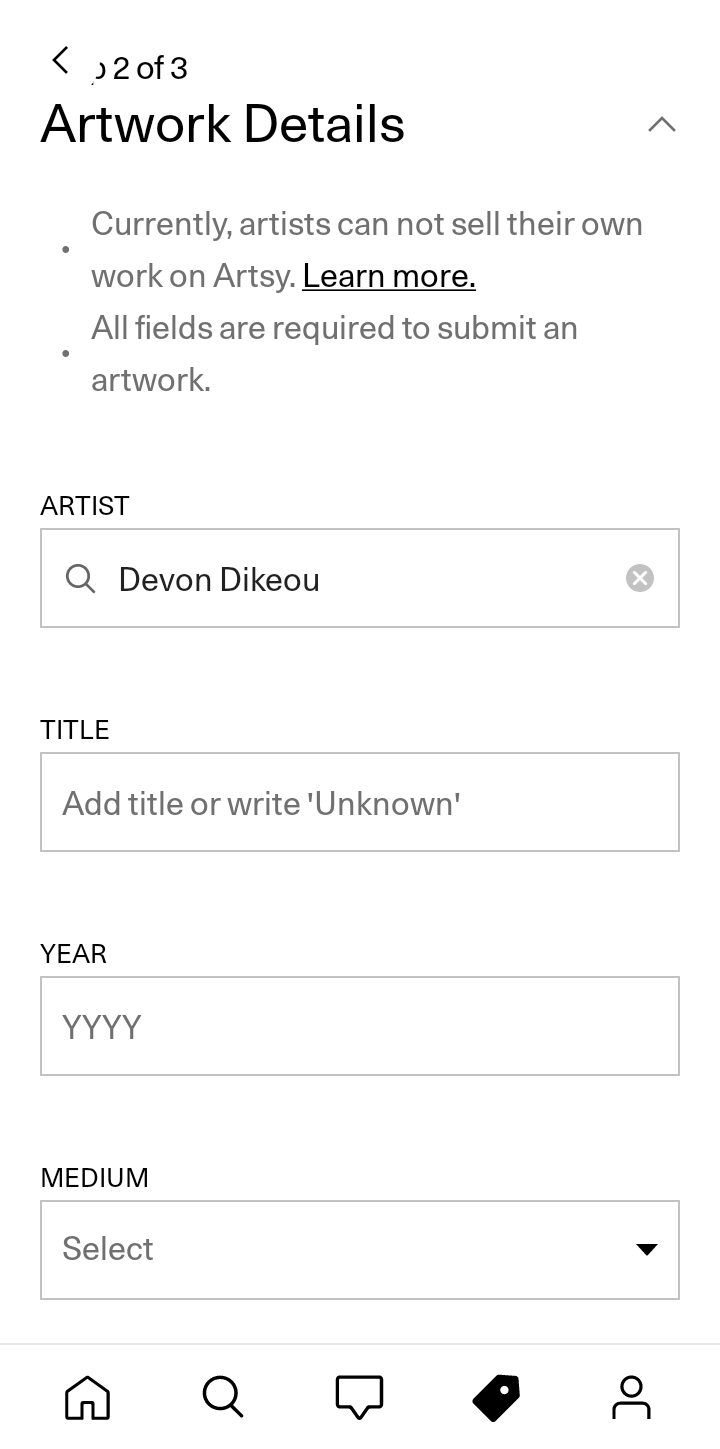Viewport: 720px width, 1449px height.
Task: Tap the Artwork Details heading
Action: 223,125
